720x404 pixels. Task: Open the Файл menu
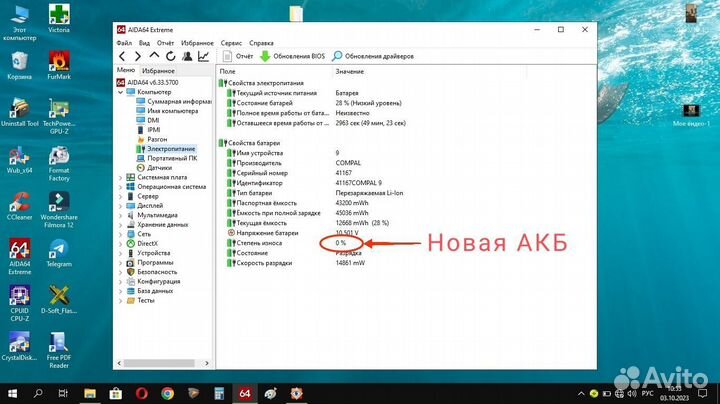click(124, 43)
